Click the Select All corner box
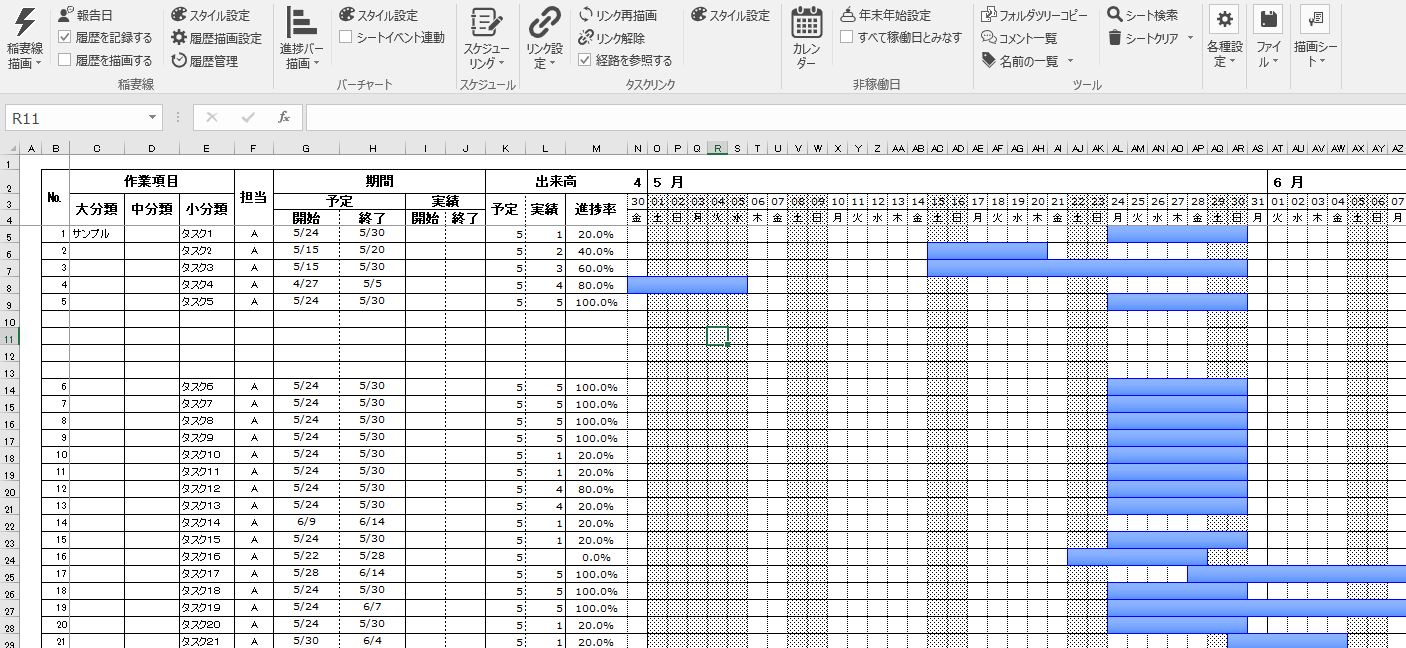This screenshot has width=1406, height=648. [x=10, y=149]
